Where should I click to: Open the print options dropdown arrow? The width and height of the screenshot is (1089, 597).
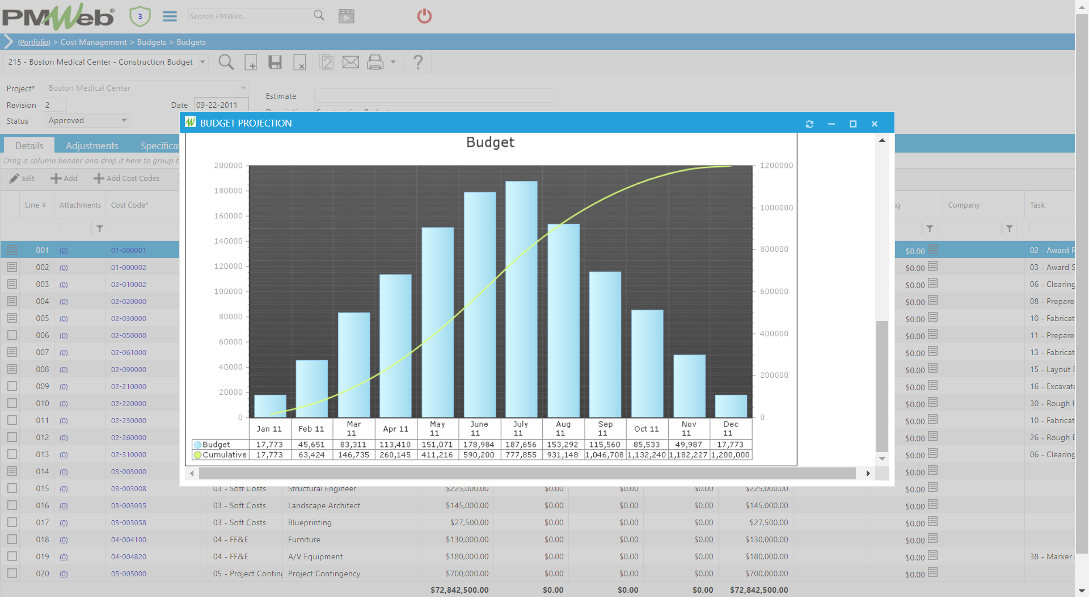click(x=393, y=62)
